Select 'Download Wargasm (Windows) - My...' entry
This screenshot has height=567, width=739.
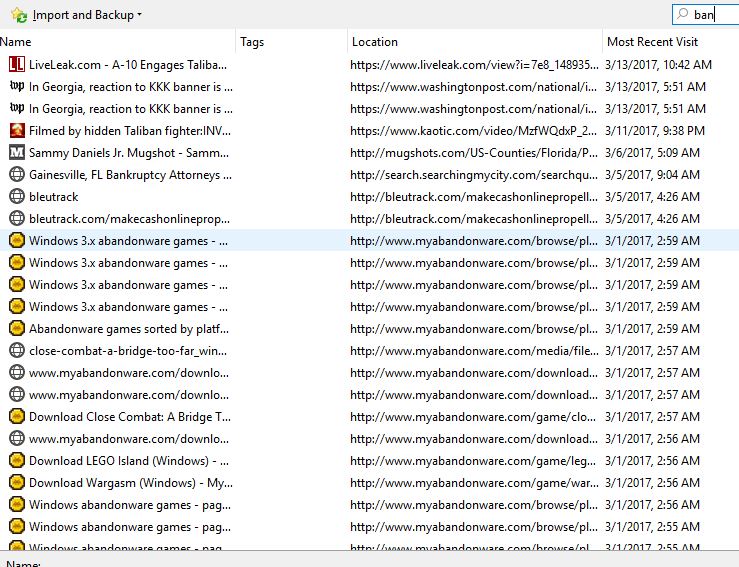tap(131, 483)
